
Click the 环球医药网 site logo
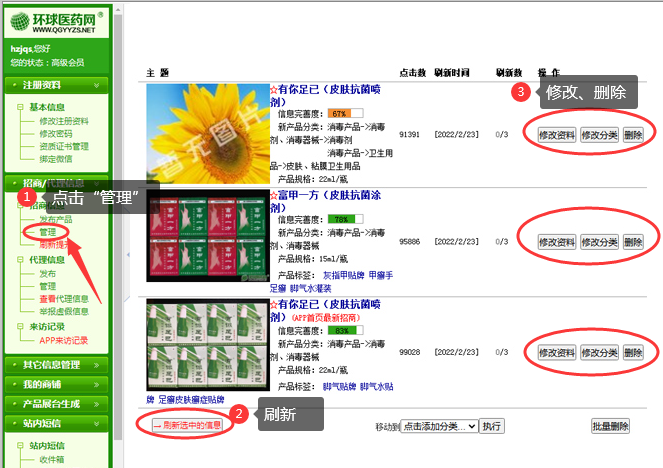pyautogui.click(x=54, y=21)
